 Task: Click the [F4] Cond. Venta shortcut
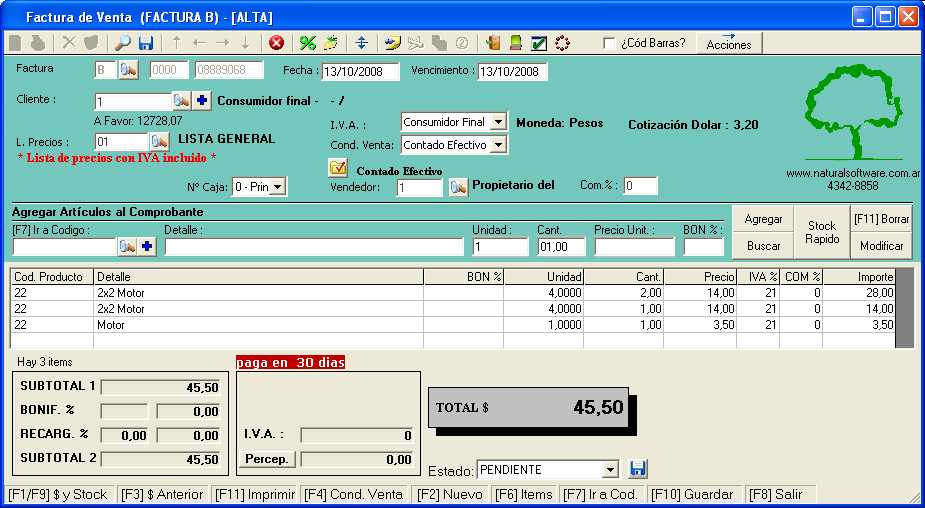point(353,494)
